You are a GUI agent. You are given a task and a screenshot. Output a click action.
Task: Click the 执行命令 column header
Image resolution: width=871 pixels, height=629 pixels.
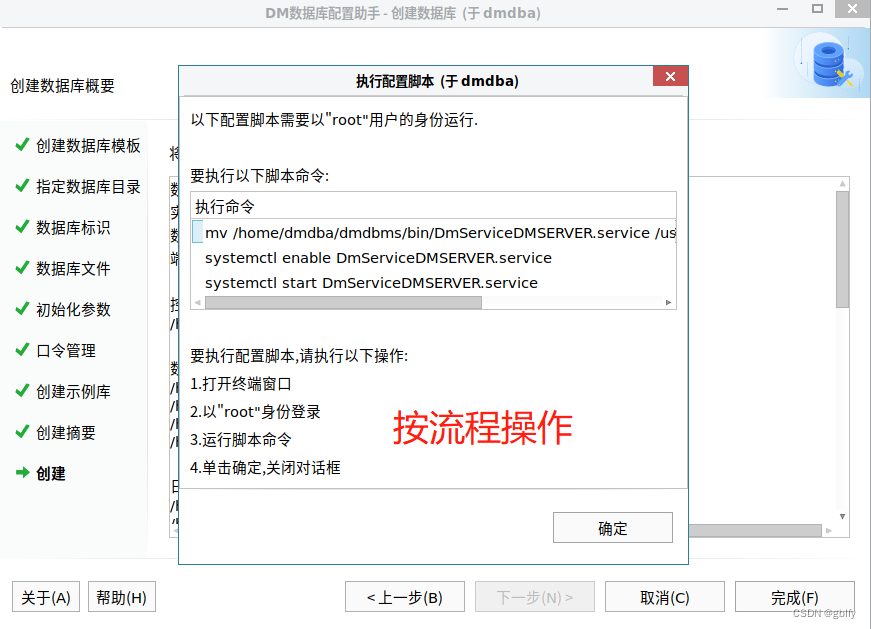coord(433,206)
